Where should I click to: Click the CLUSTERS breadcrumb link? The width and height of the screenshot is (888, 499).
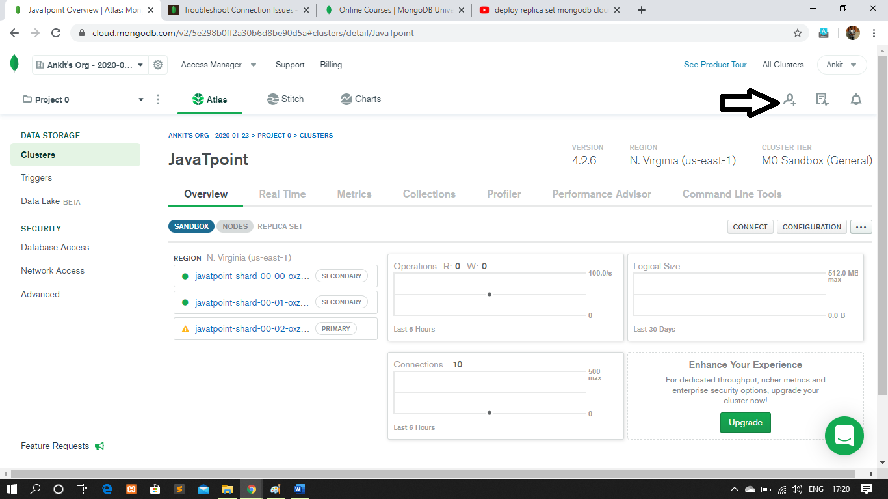tap(316, 135)
